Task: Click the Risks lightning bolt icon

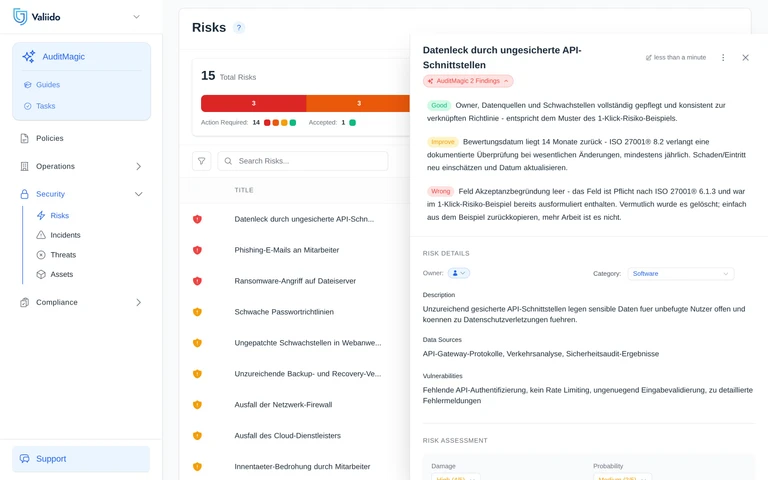Action: pos(41,216)
